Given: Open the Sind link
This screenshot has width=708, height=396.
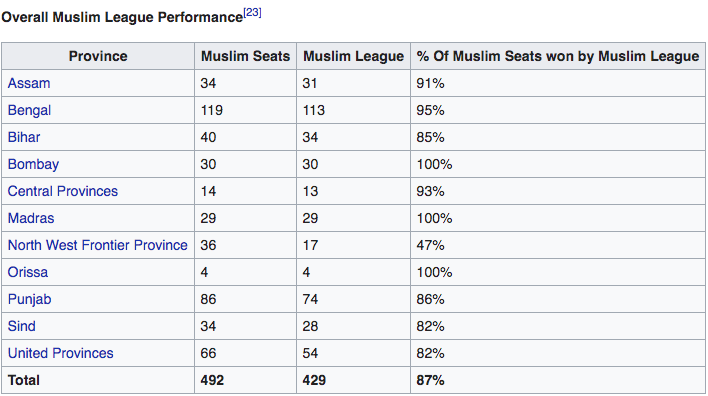Looking at the screenshot, I should coord(22,326).
